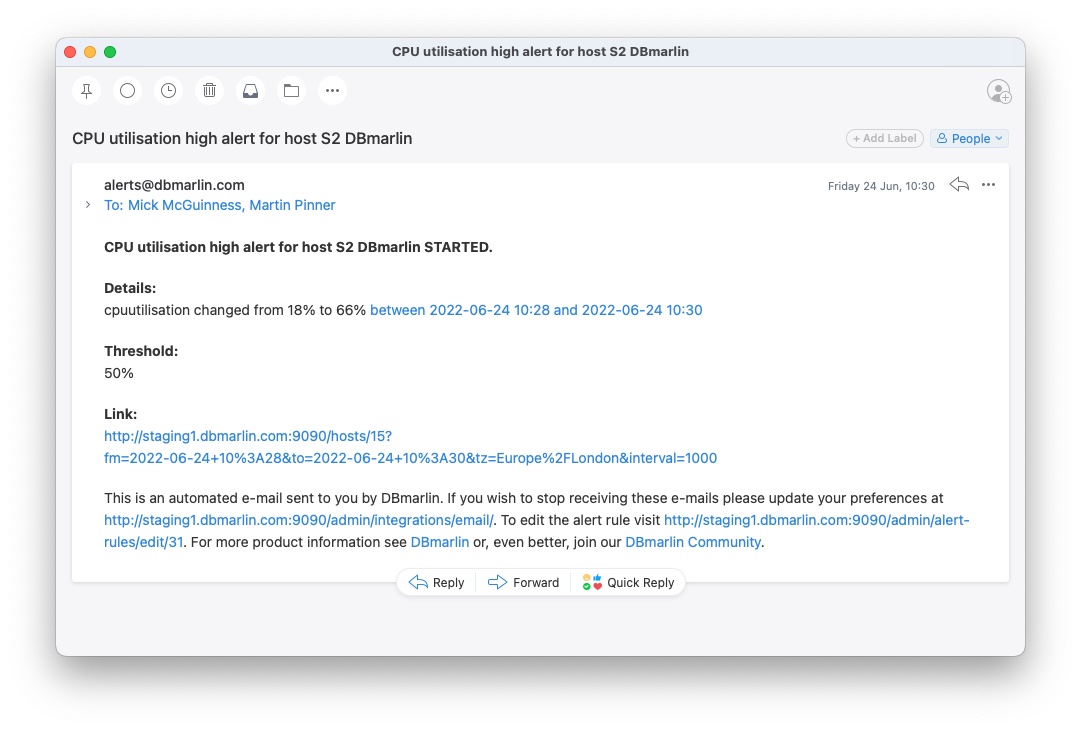This screenshot has width=1081, height=730.
Task: Expand recipient details with the chevron
Action: pyautogui.click(x=88, y=205)
